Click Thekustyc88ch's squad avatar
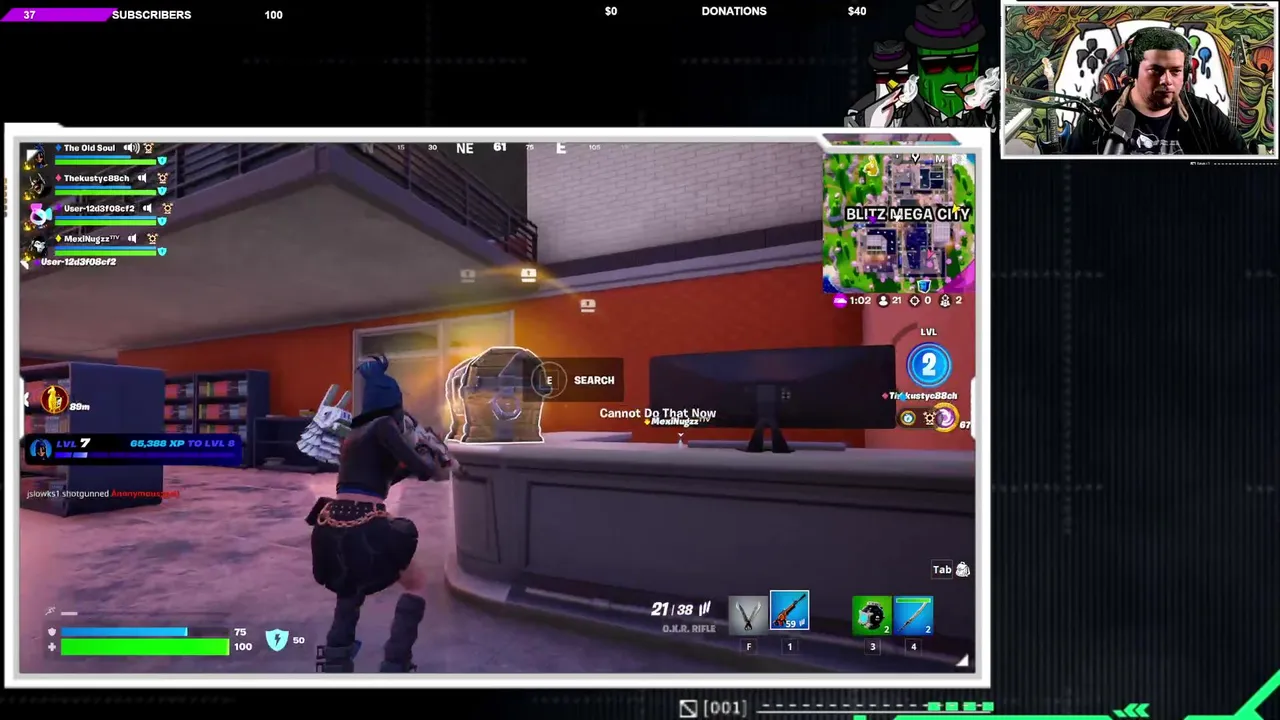The width and height of the screenshot is (1280, 720). (x=38, y=185)
